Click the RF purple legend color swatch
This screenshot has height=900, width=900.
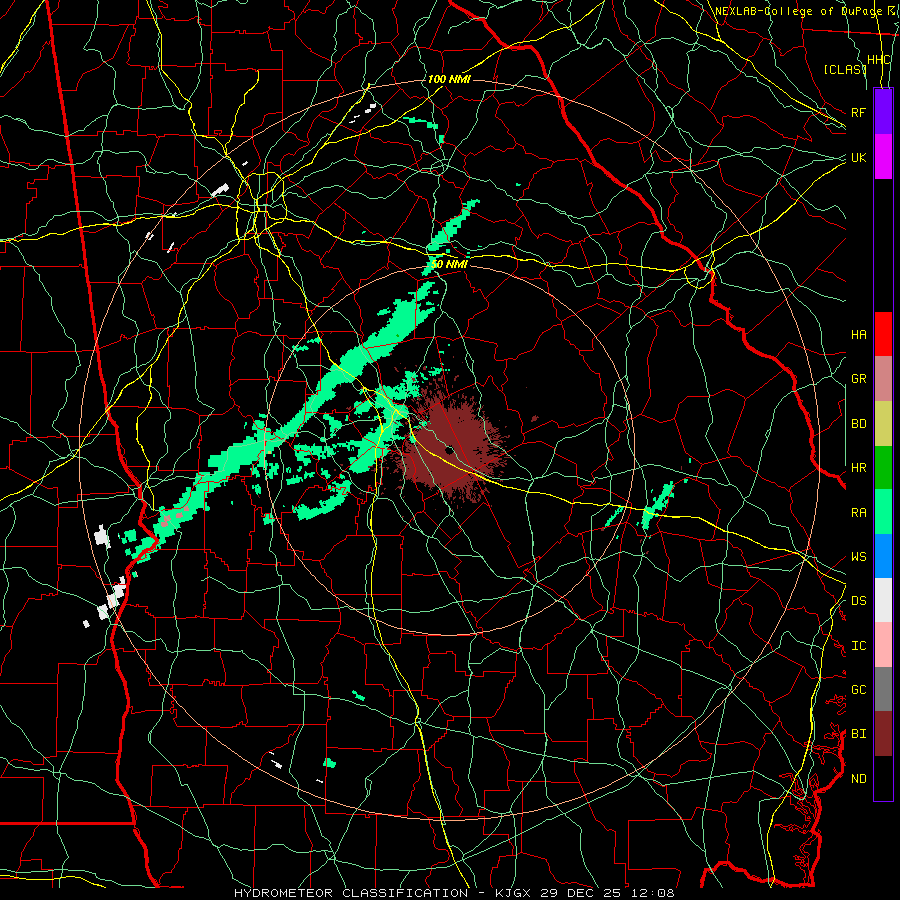(x=883, y=112)
